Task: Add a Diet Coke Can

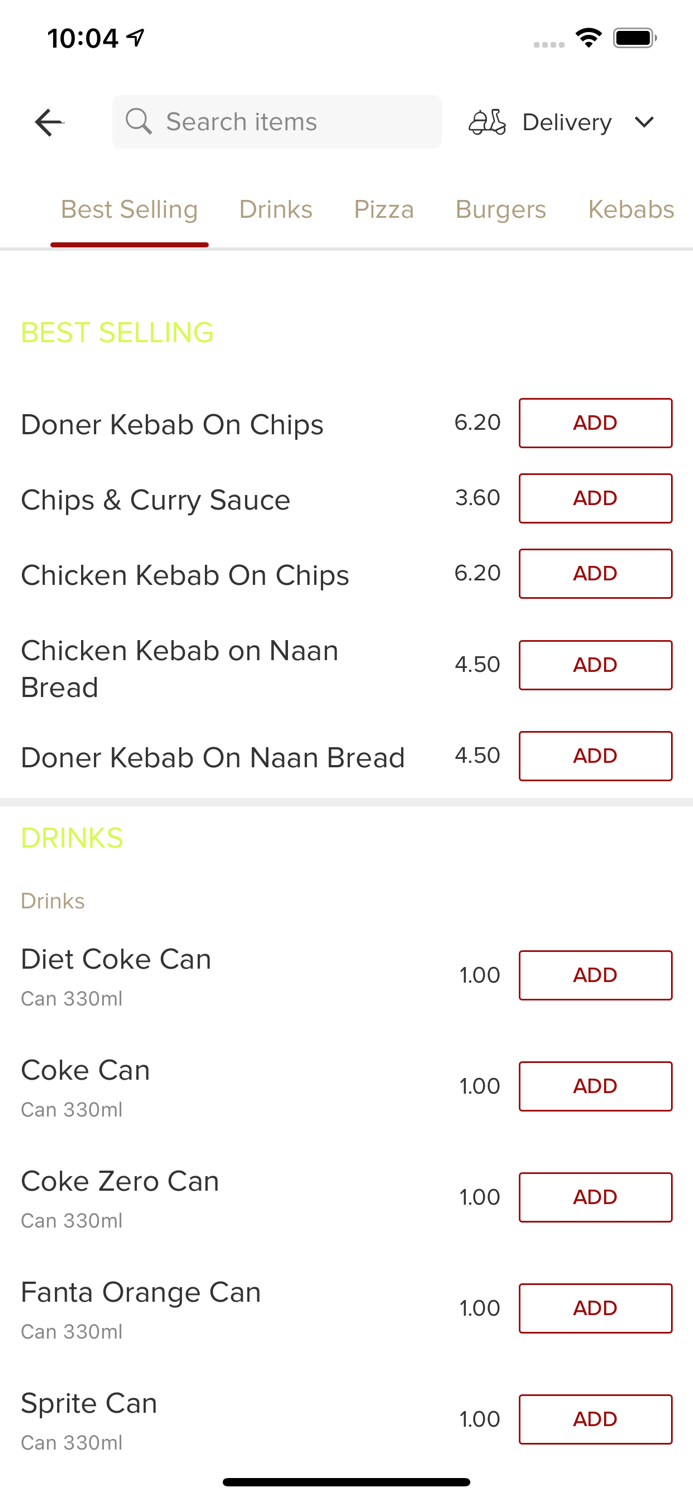Action: tap(595, 975)
